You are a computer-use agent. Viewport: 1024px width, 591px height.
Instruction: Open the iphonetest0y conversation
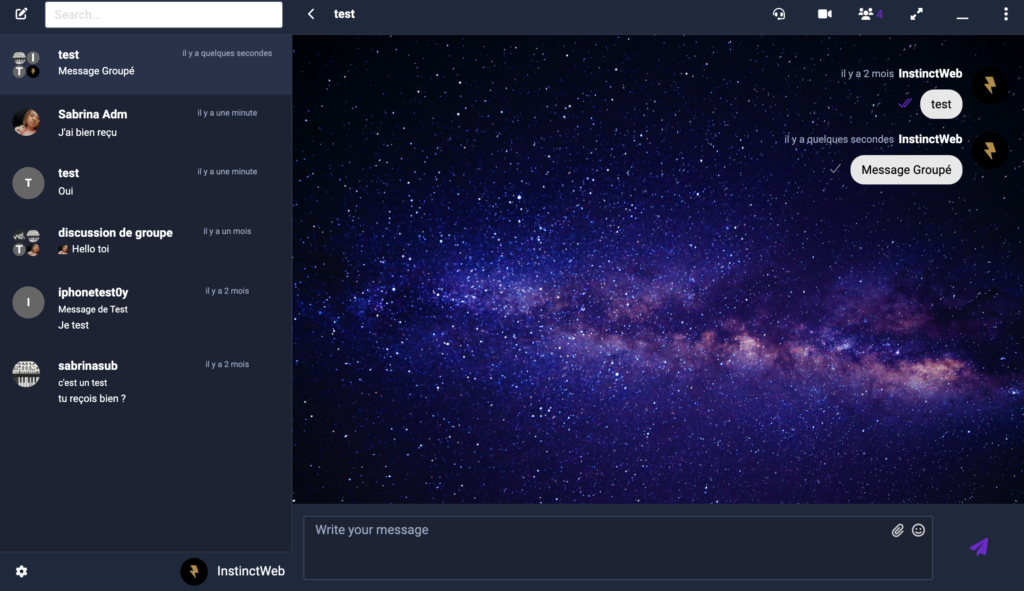(145, 306)
